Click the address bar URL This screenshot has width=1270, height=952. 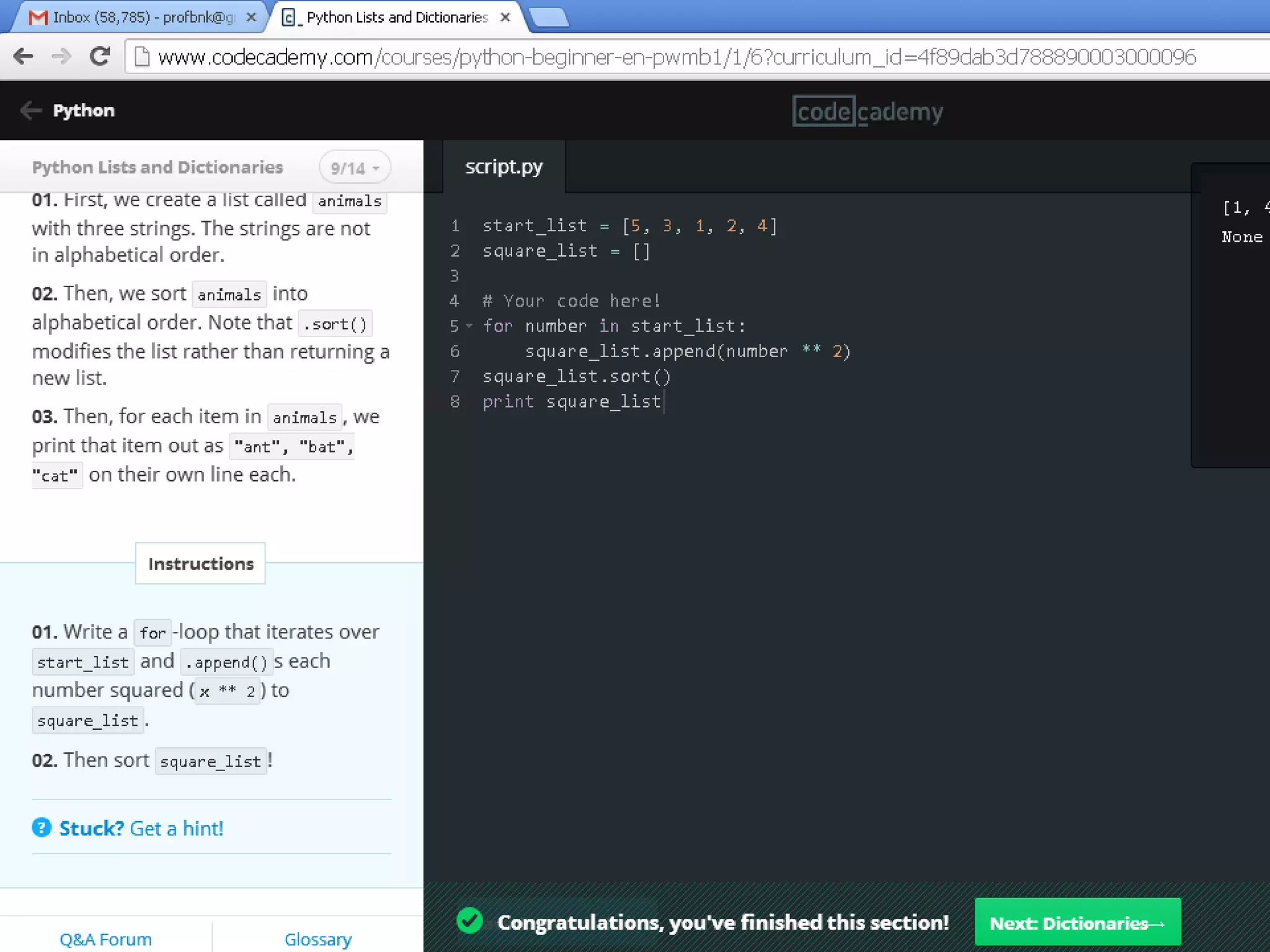tap(676, 57)
